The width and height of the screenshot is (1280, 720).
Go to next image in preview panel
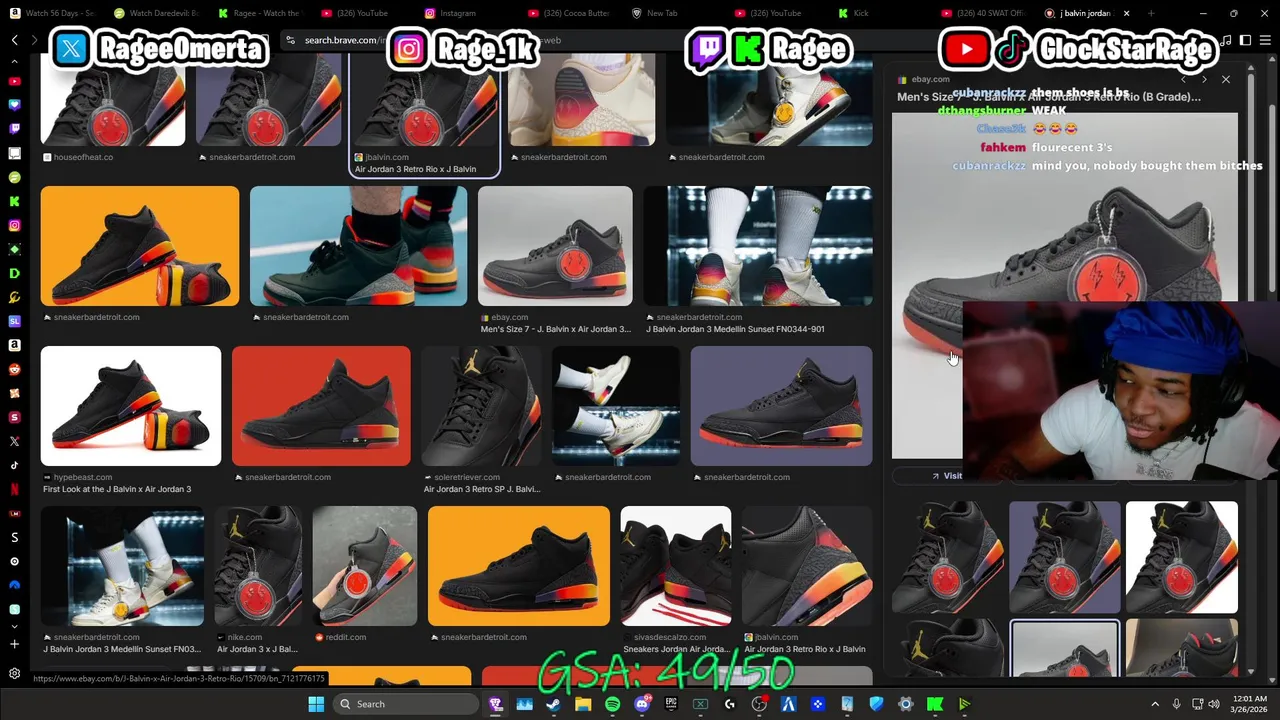click(1204, 79)
